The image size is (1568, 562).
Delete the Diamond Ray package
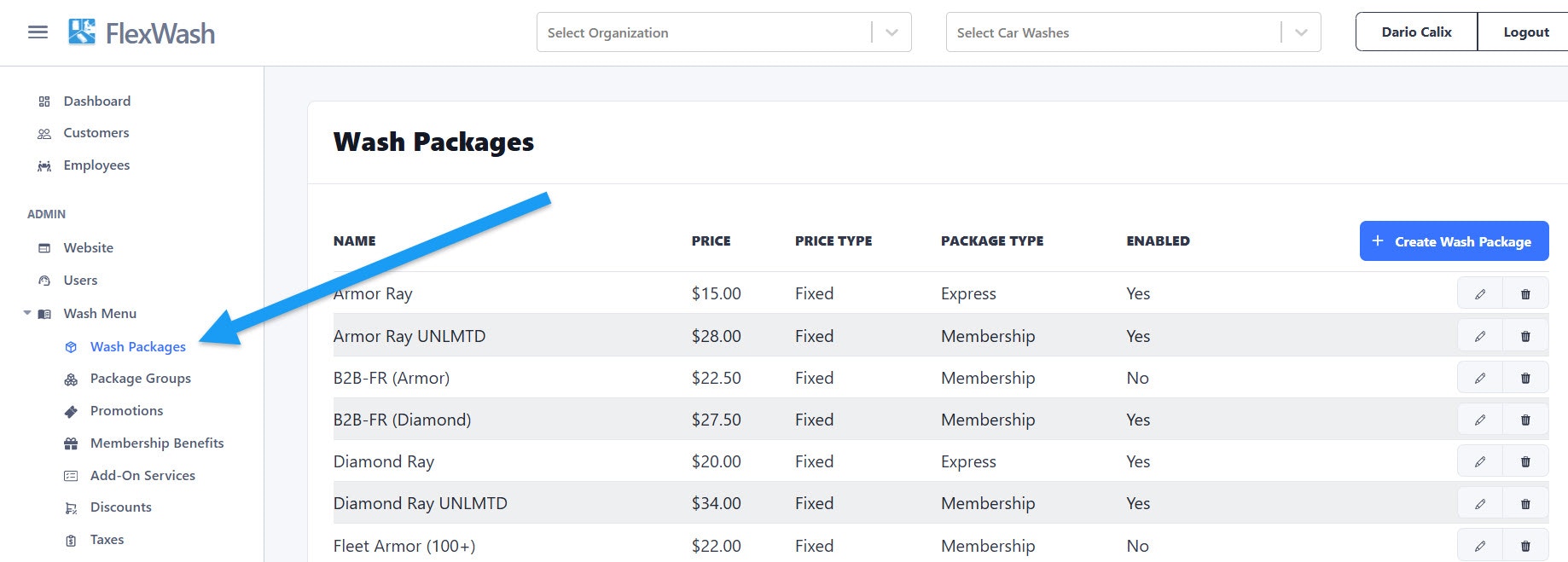point(1525,461)
